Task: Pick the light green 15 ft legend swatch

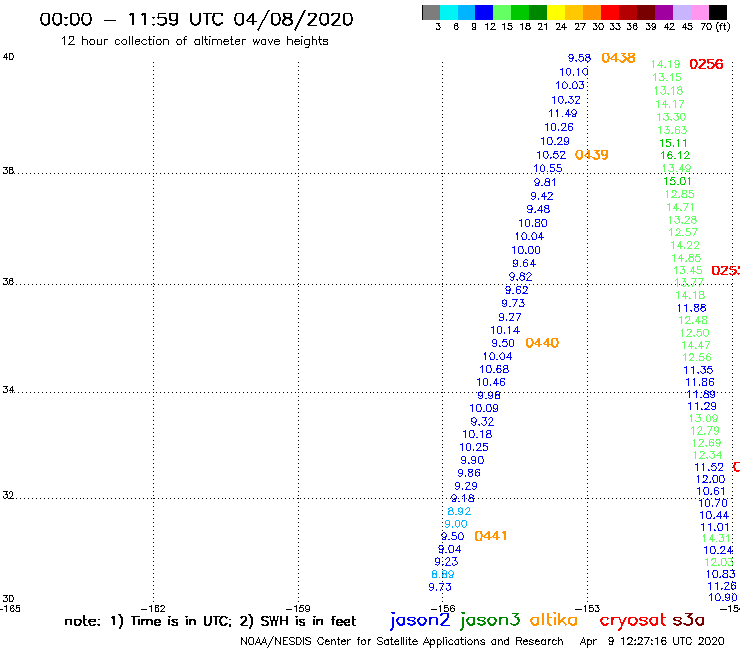Action: click(502, 12)
